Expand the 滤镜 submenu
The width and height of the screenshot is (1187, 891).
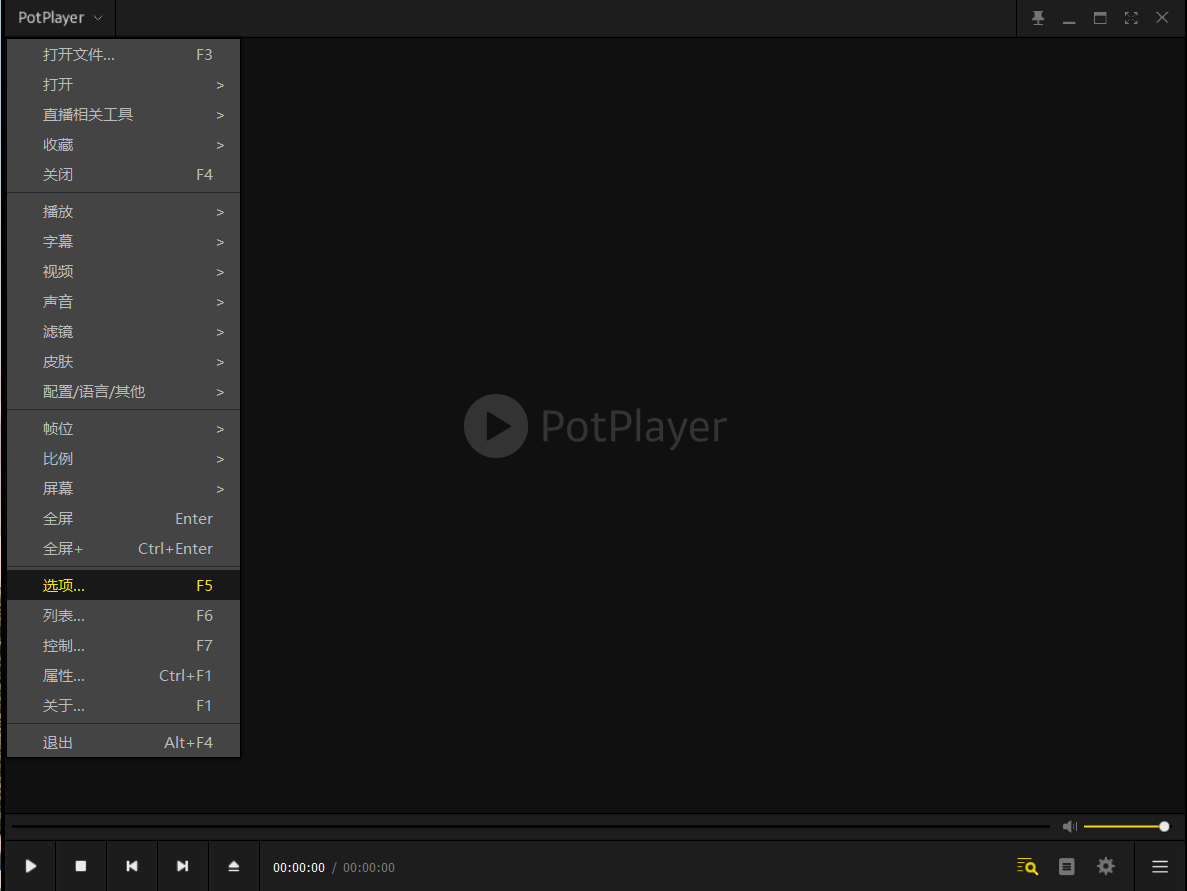point(123,332)
